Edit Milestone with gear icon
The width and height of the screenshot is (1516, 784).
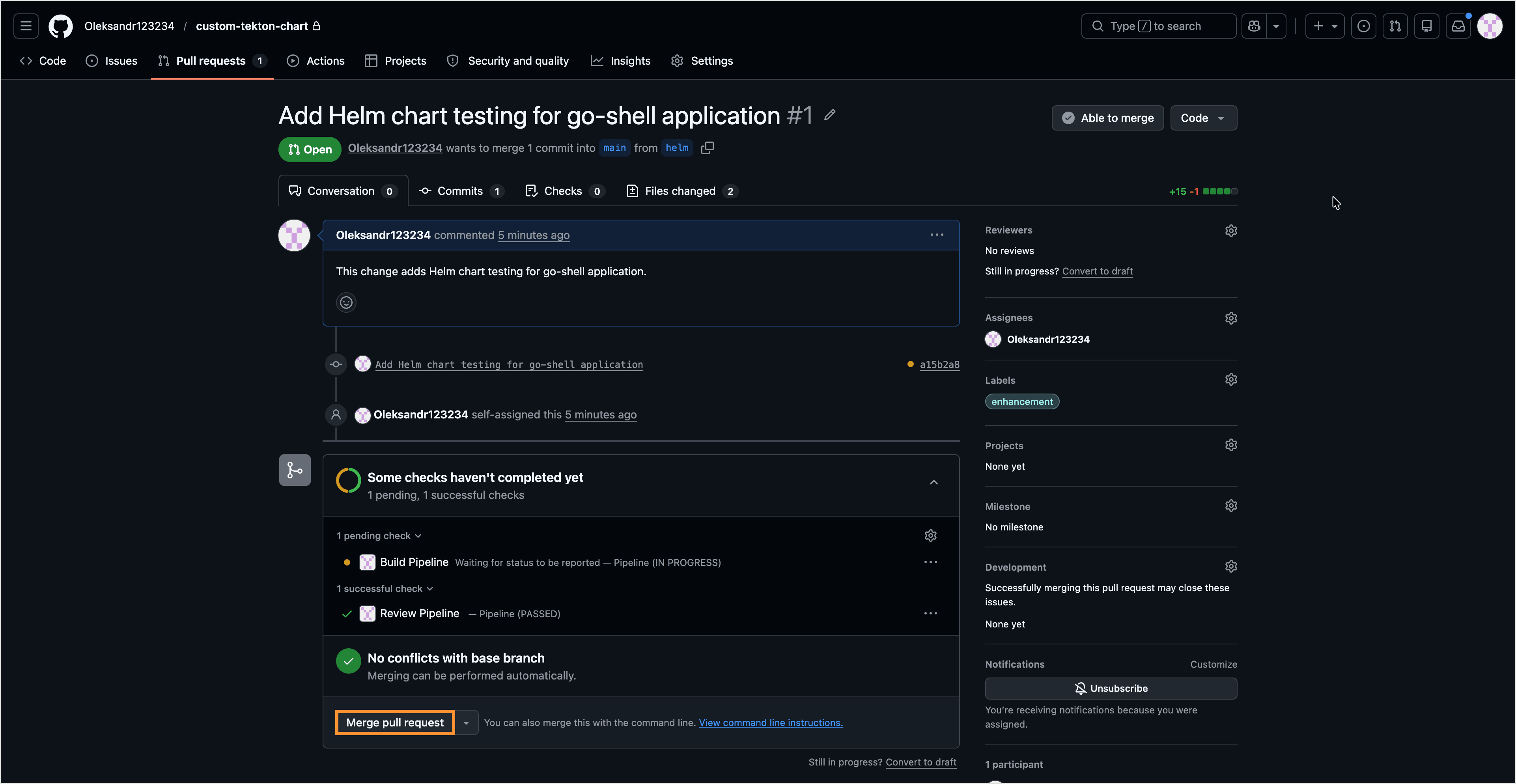[1230, 506]
